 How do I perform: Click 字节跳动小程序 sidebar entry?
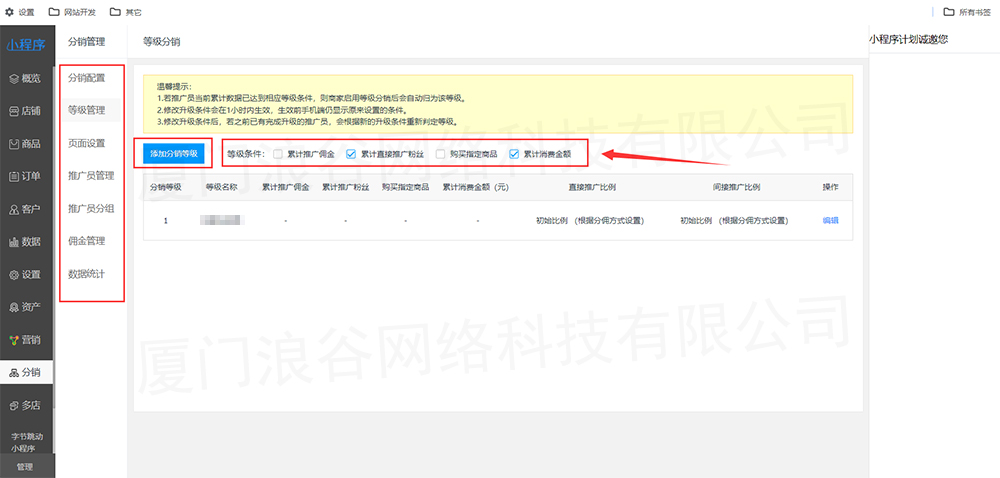click(27, 442)
